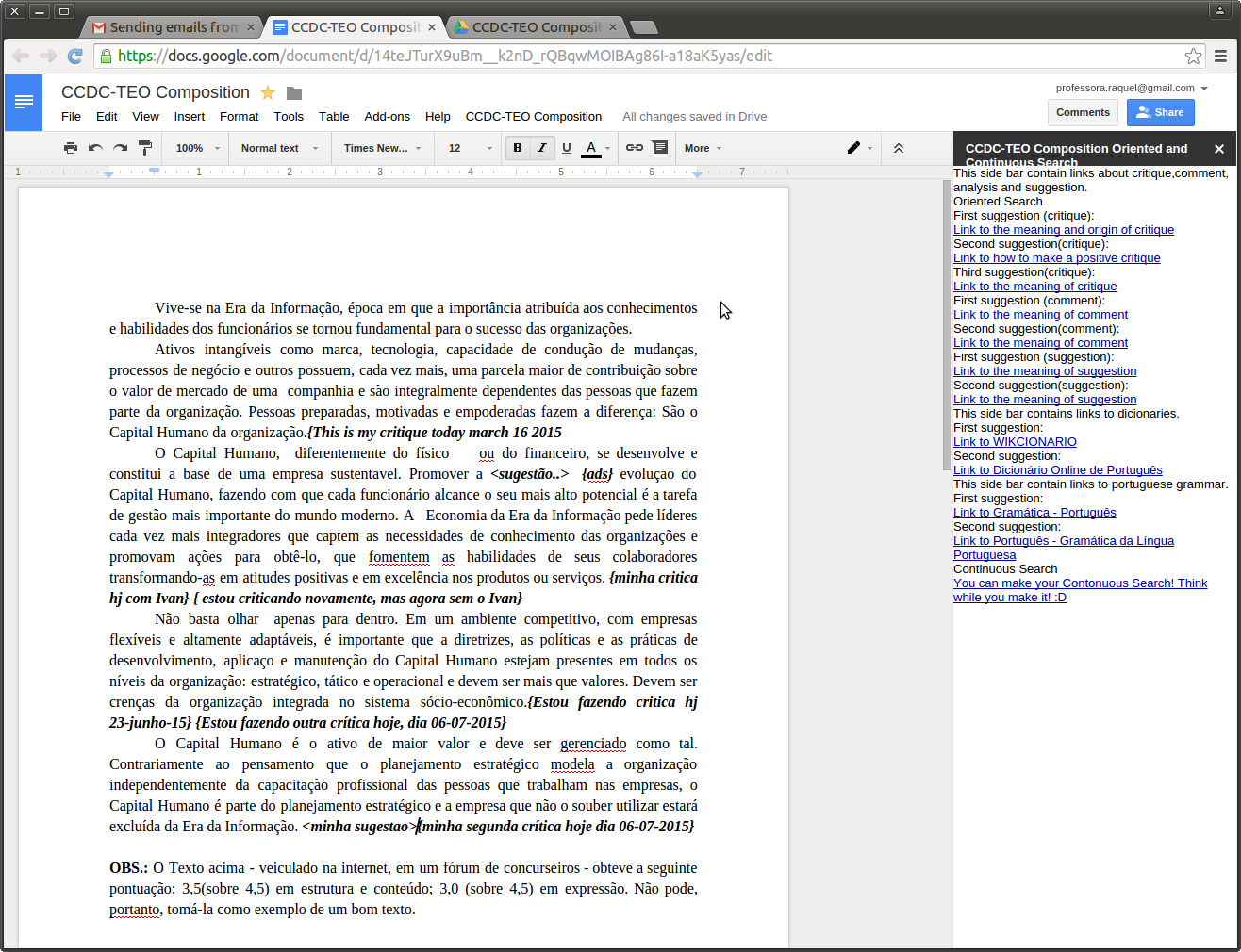Open the Table menu
Viewport: 1241px width, 952px height.
coord(334,116)
